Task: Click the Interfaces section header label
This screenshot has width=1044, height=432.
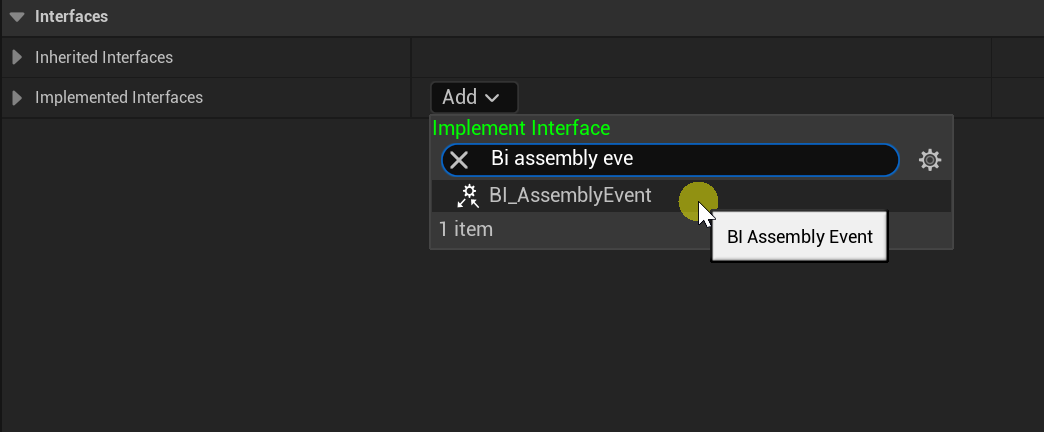Action: tap(71, 17)
